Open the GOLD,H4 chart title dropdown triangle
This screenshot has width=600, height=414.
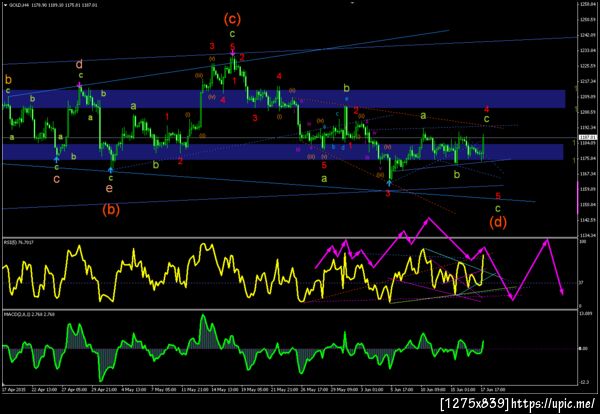pyautogui.click(x=5, y=5)
